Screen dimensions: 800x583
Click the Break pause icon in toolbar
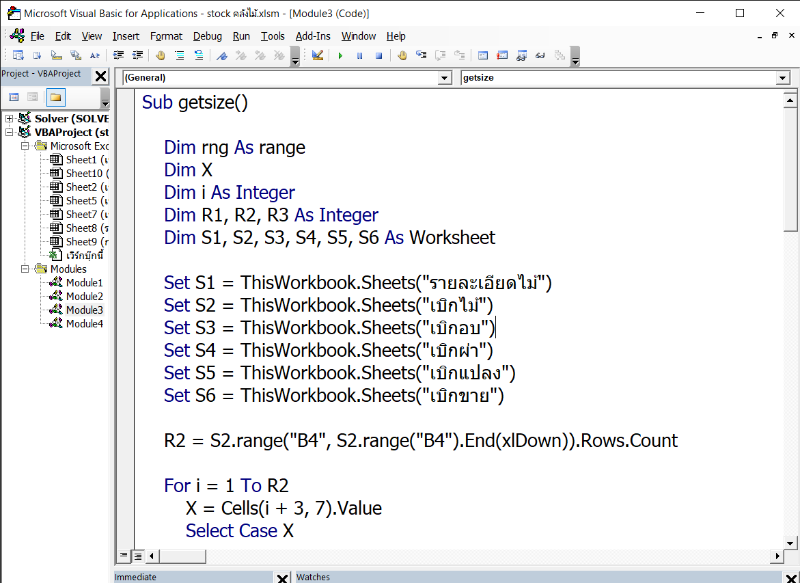point(359,56)
